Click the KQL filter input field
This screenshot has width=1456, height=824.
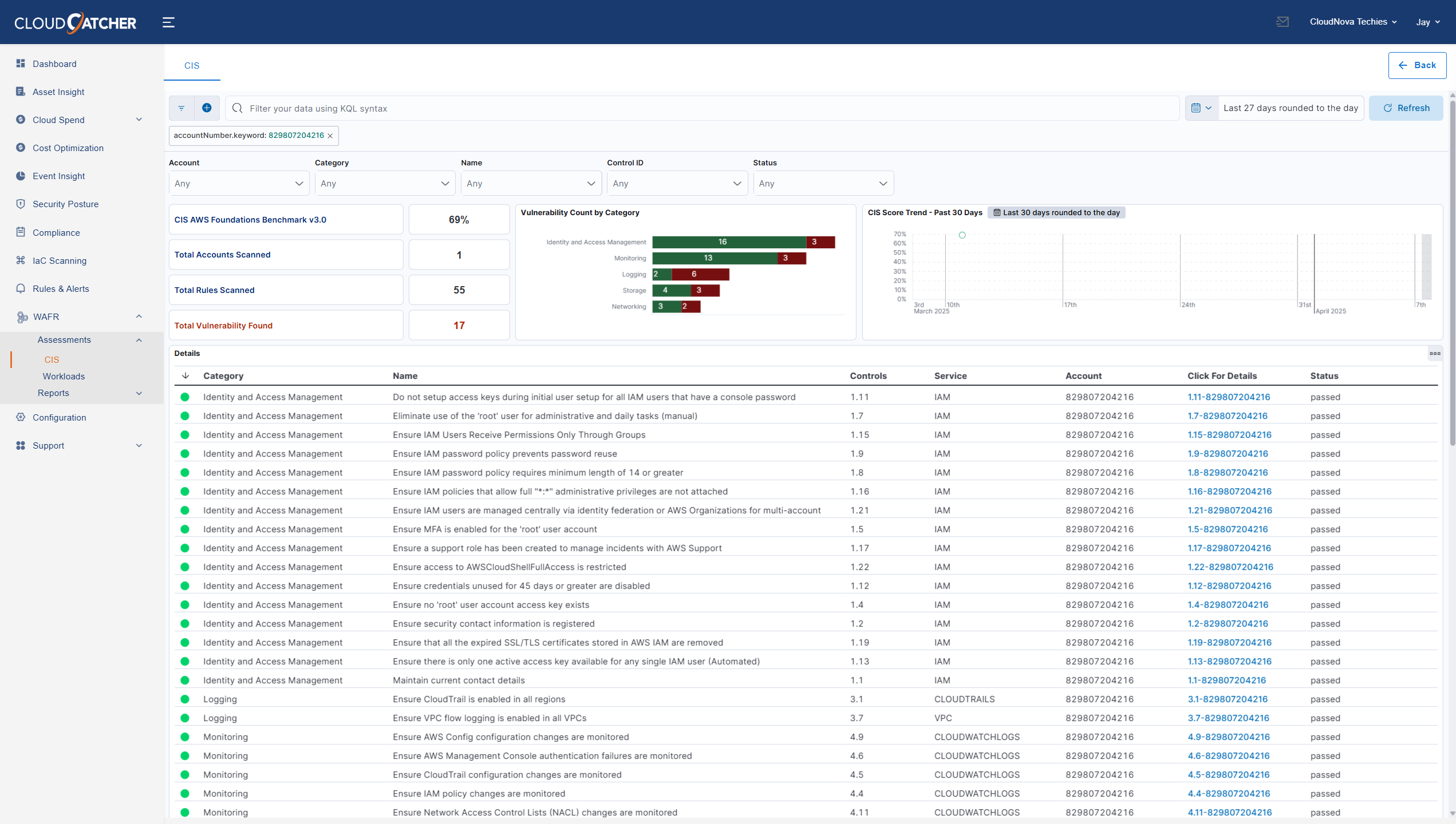(x=703, y=108)
